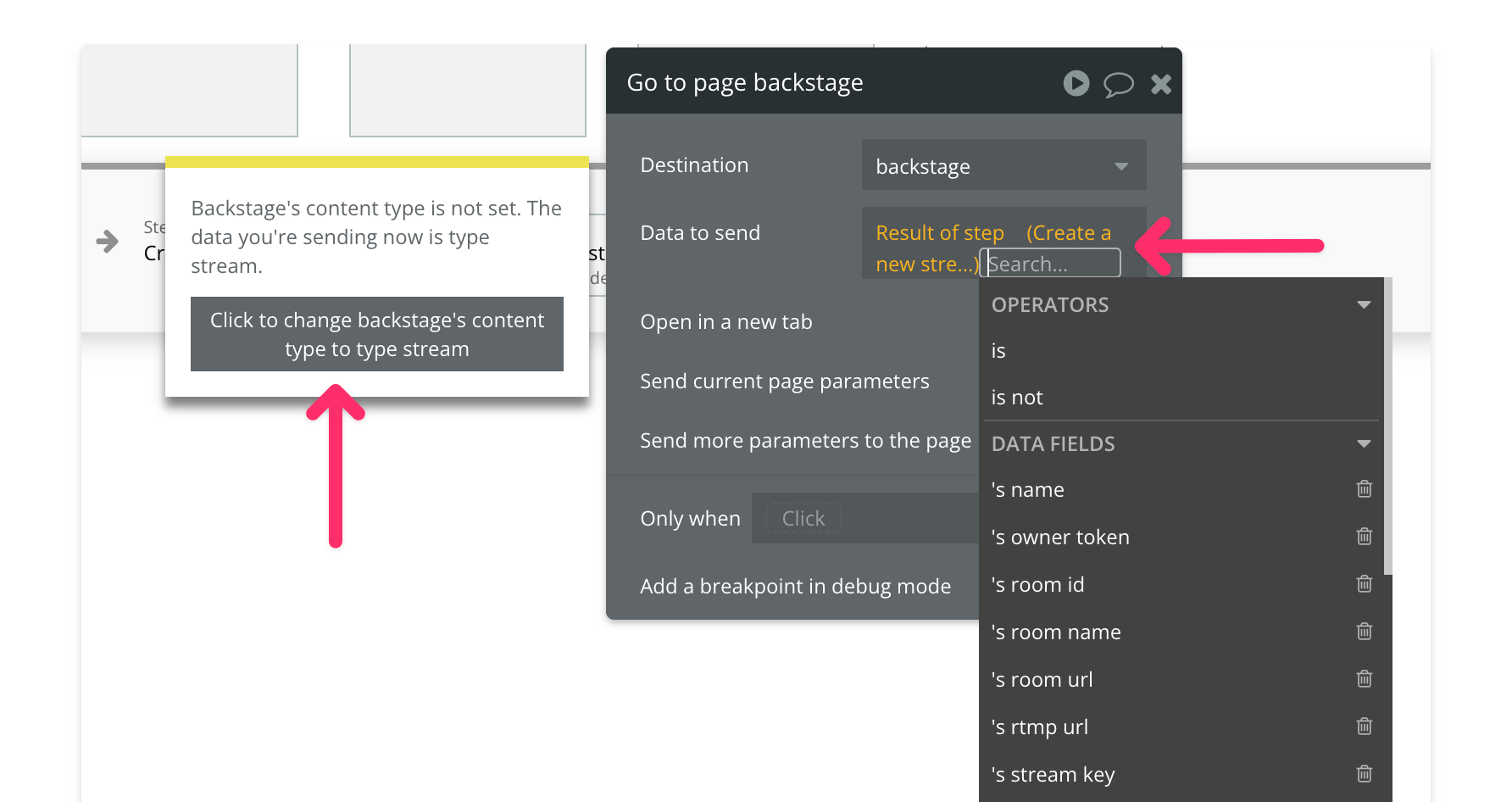Image resolution: width=1512 pixels, height=802 pixels.
Task: Click trash icon beside 's room name
Action: pyautogui.click(x=1364, y=632)
